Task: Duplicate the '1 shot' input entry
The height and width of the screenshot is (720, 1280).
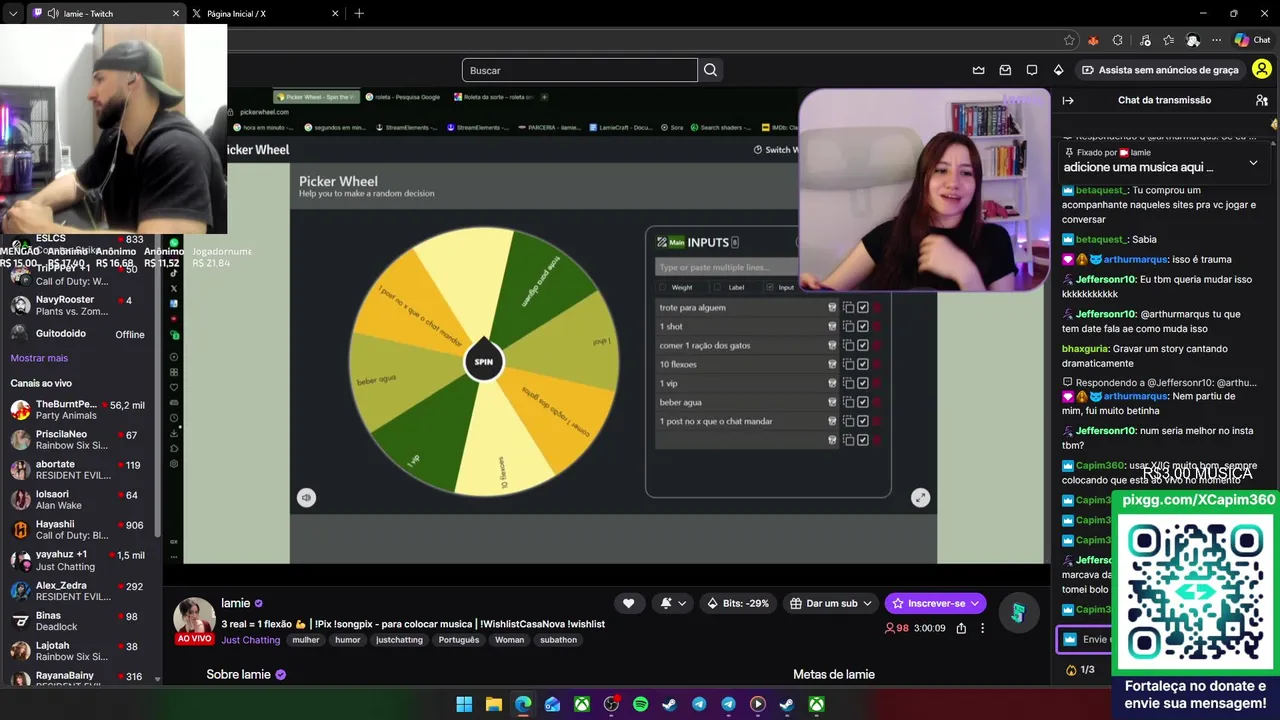Action: coord(848,326)
